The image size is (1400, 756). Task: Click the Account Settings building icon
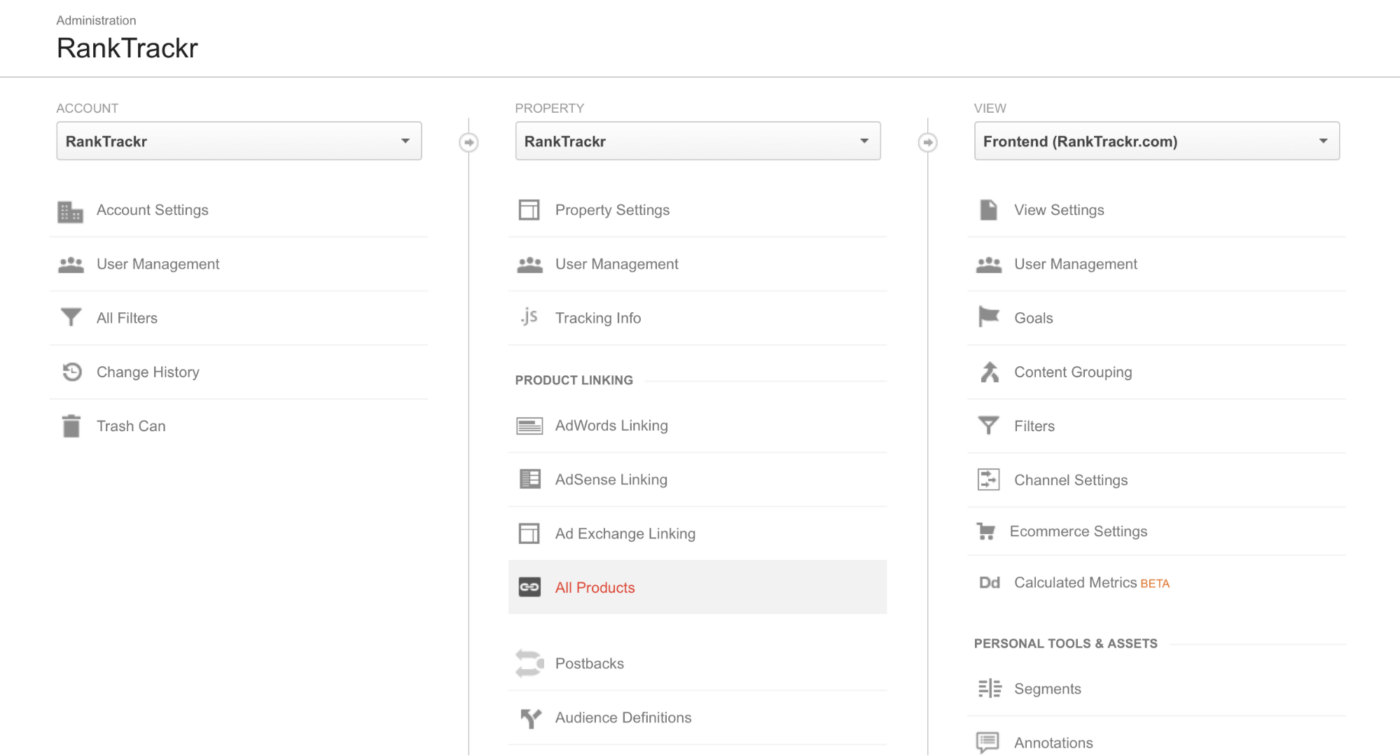coord(70,211)
